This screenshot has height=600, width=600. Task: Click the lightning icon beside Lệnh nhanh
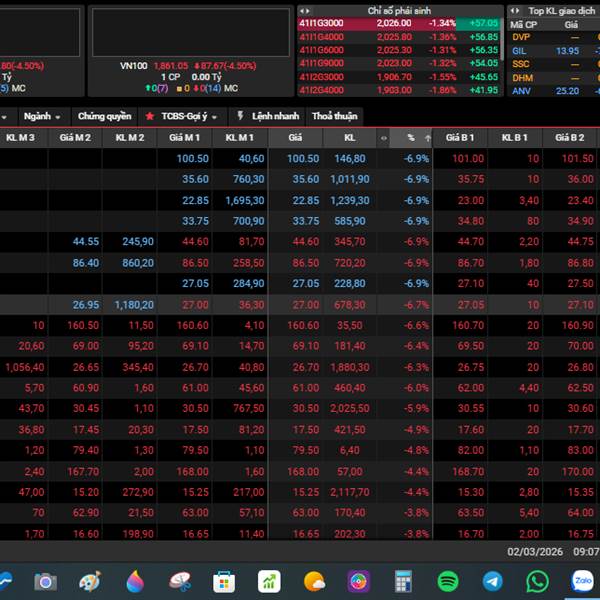pos(240,116)
